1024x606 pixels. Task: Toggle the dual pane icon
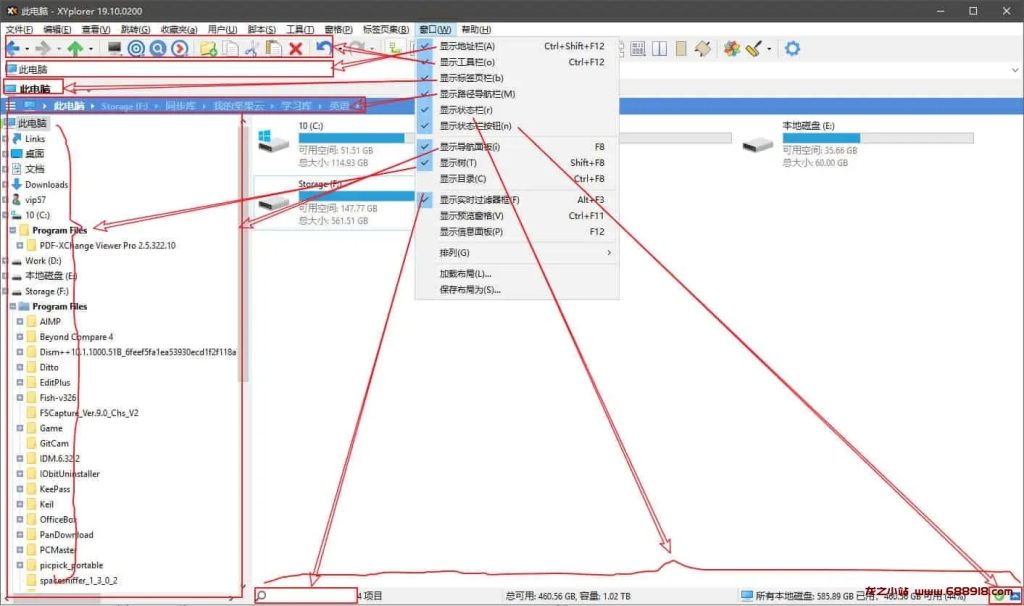click(x=660, y=48)
